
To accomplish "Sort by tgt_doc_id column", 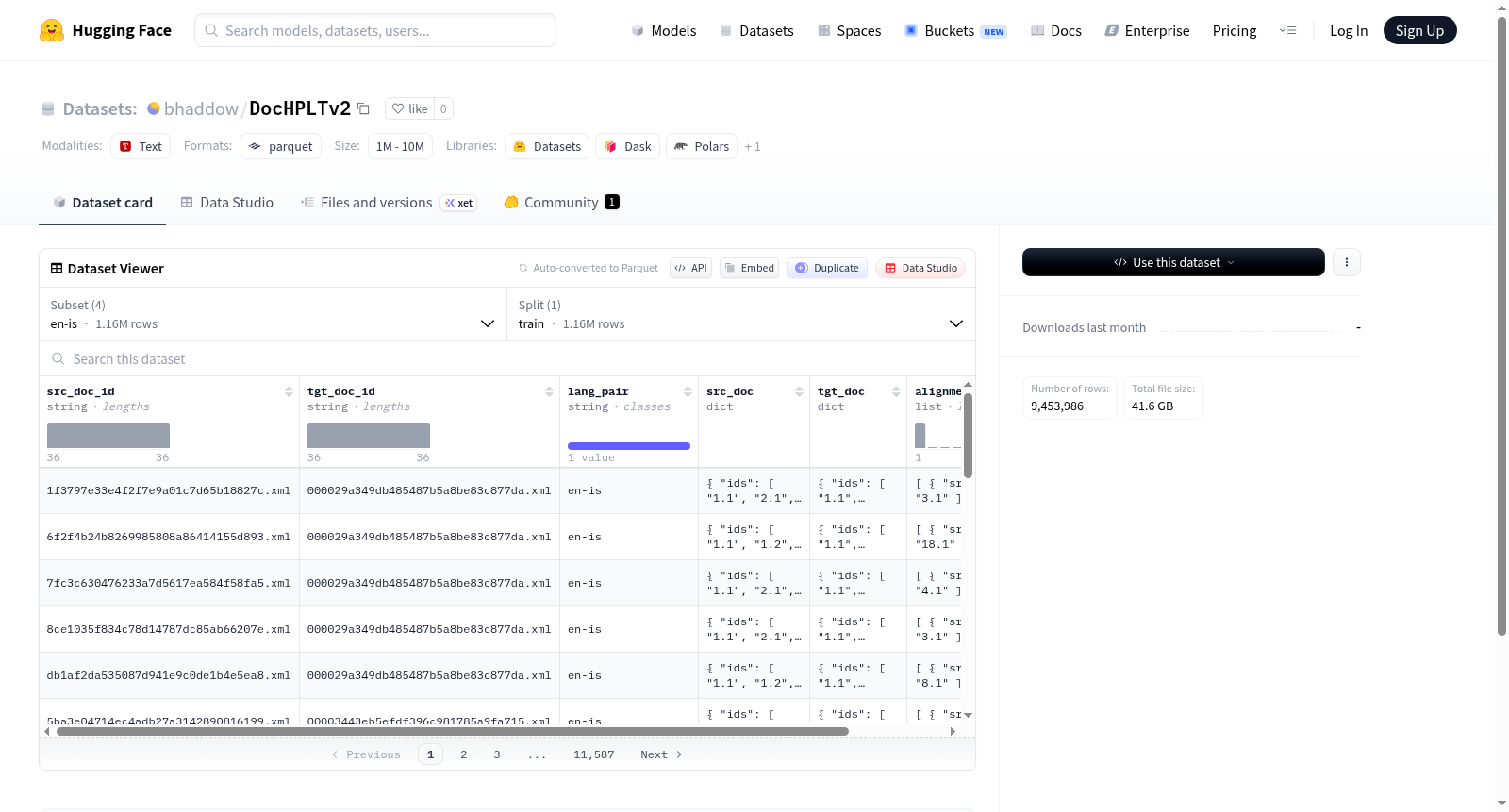I will point(549,391).
